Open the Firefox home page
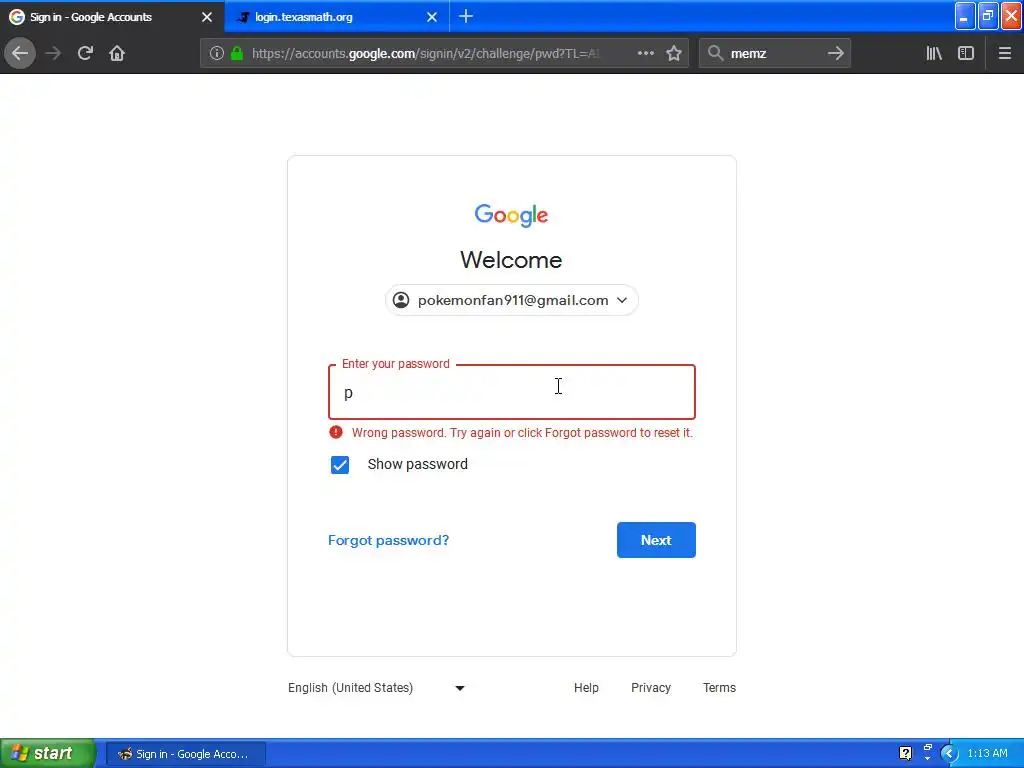 click(117, 53)
